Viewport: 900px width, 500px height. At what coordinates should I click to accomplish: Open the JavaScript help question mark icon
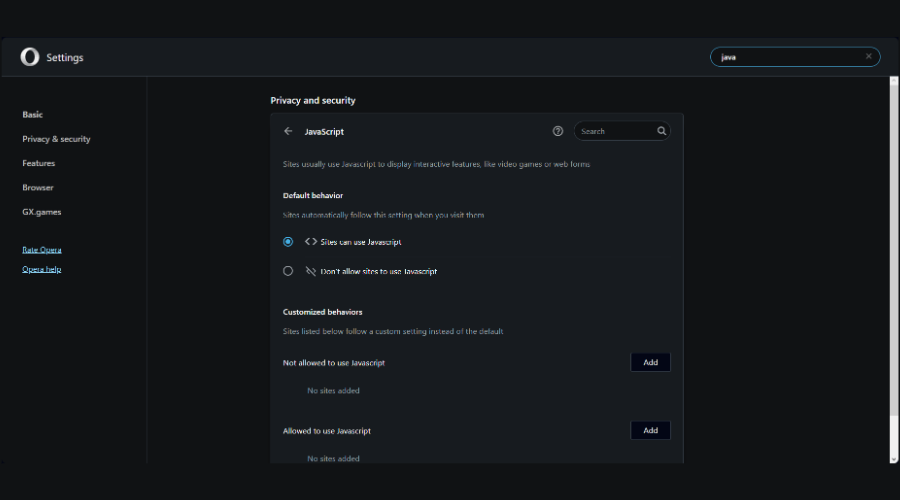pyautogui.click(x=558, y=131)
